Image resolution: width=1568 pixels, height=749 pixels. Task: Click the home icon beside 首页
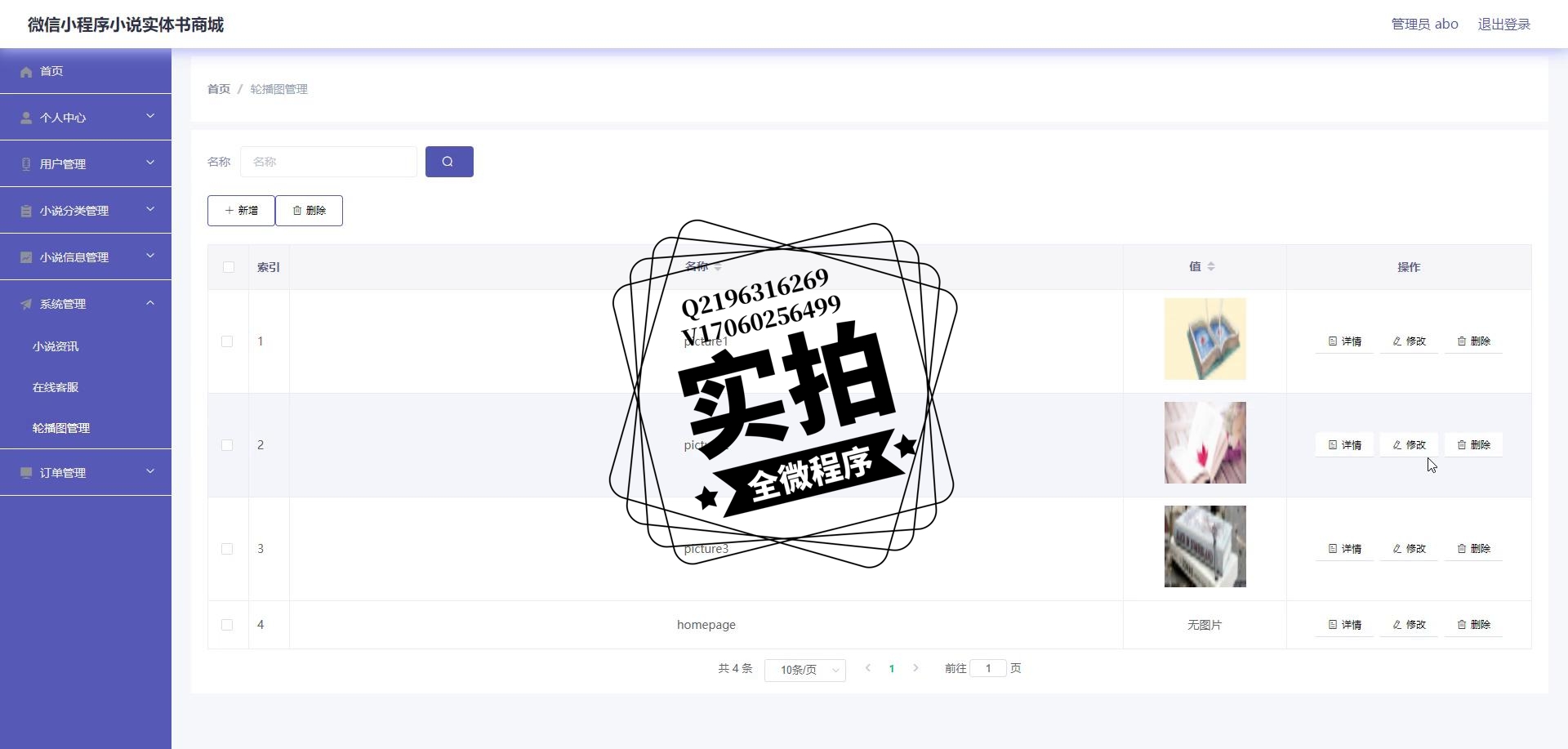pyautogui.click(x=26, y=72)
